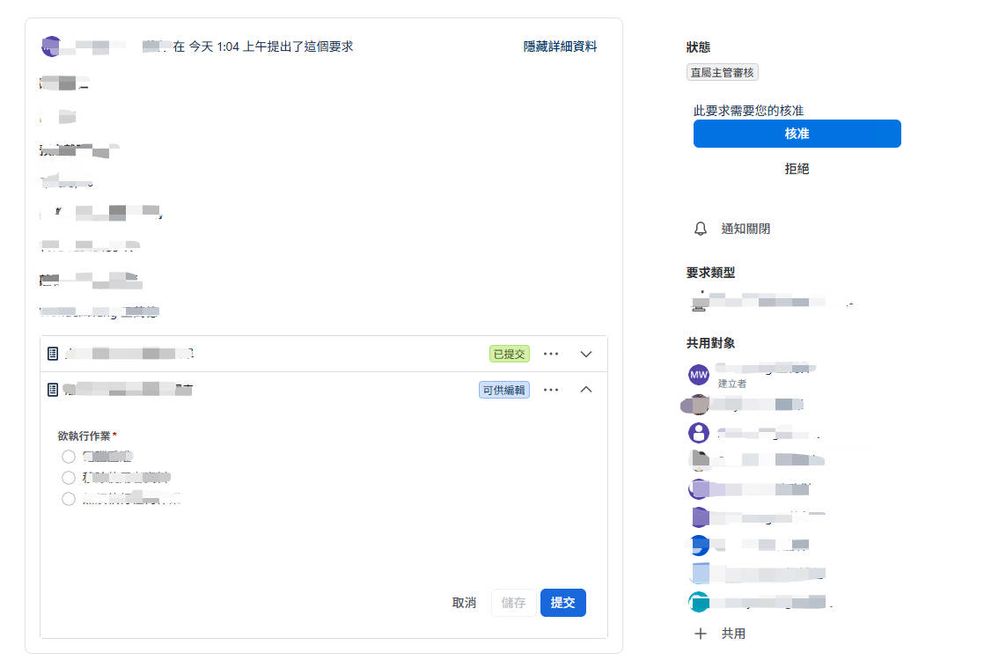
Task: Submit the form with 提交
Action: tap(563, 602)
